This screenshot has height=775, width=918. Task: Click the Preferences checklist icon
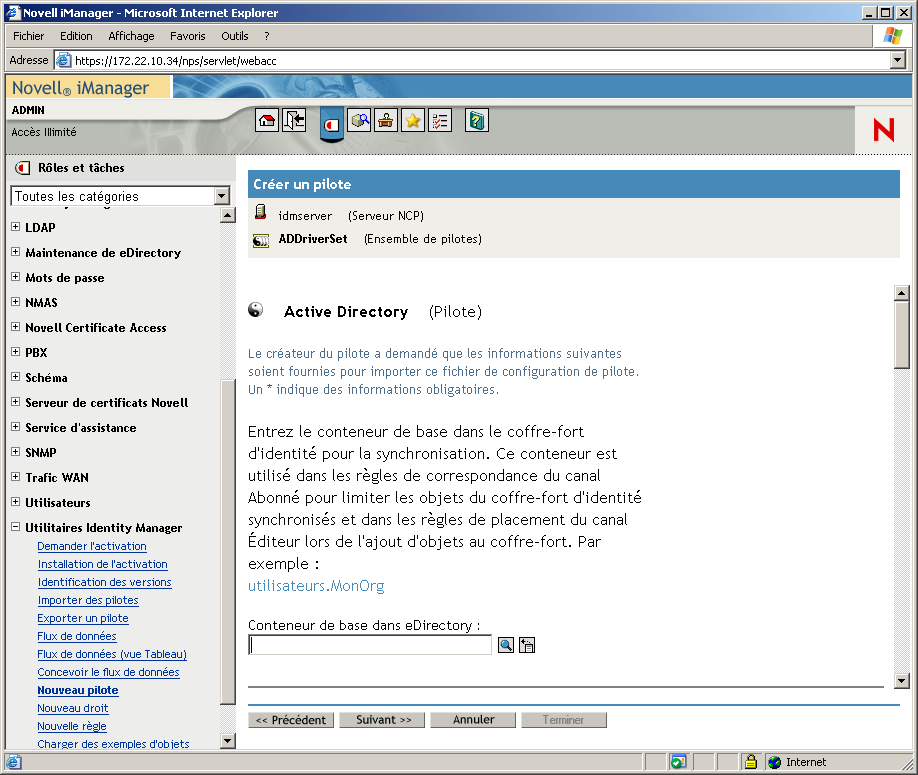[x=439, y=119]
